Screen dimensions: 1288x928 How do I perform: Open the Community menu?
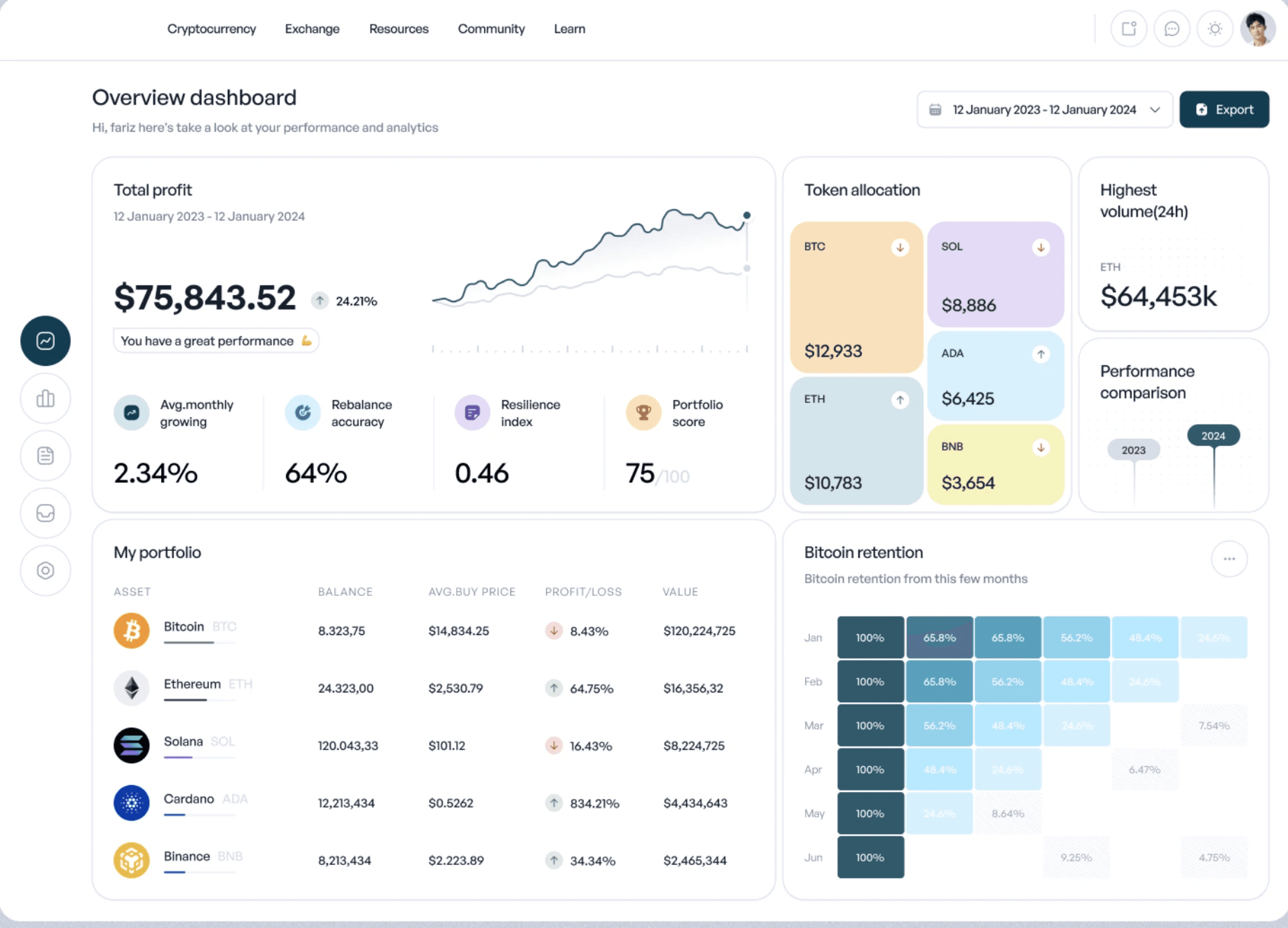pos(491,29)
